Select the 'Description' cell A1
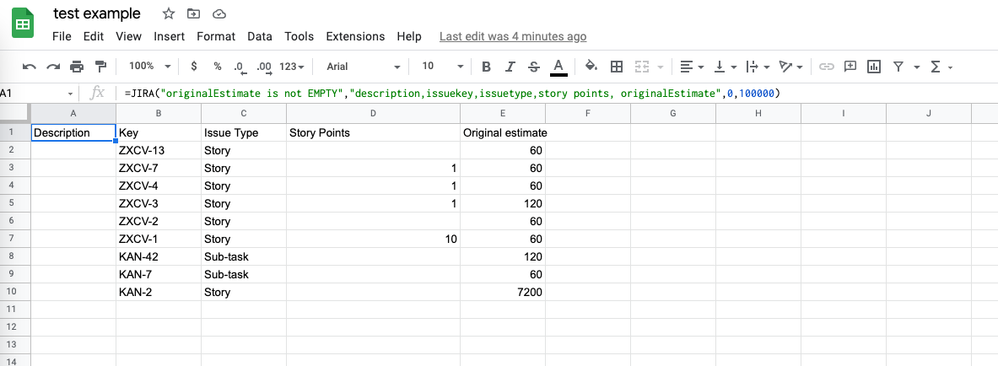This screenshot has width=998, height=366. [x=73, y=133]
